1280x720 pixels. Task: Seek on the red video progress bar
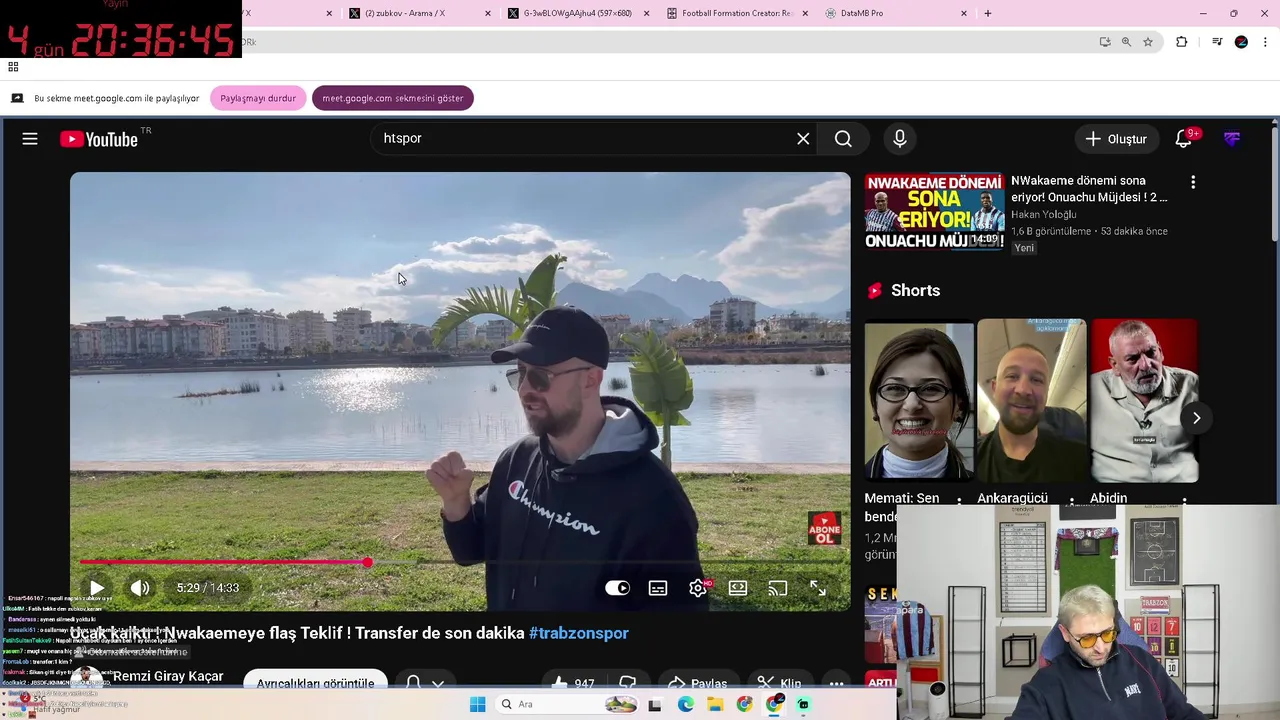point(460,563)
